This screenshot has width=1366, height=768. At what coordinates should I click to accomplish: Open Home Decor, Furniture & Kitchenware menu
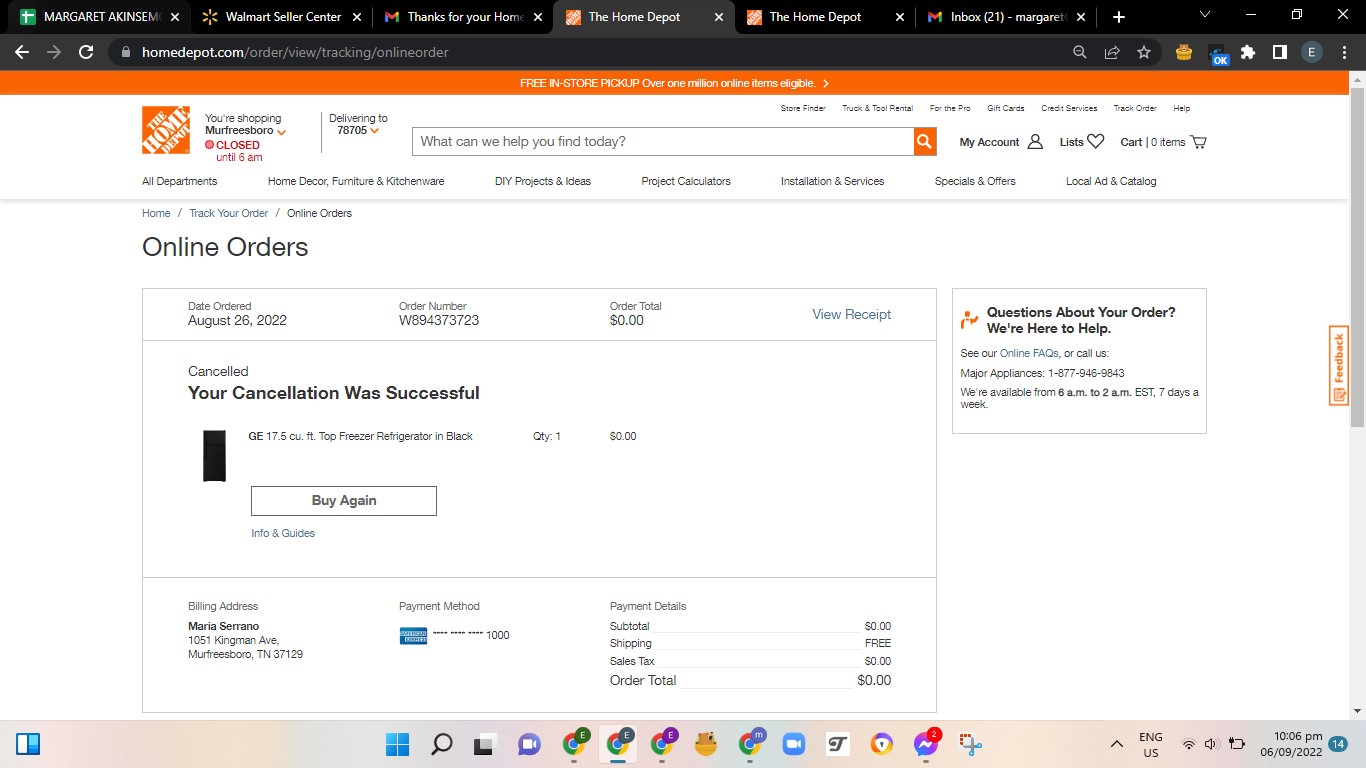point(356,181)
